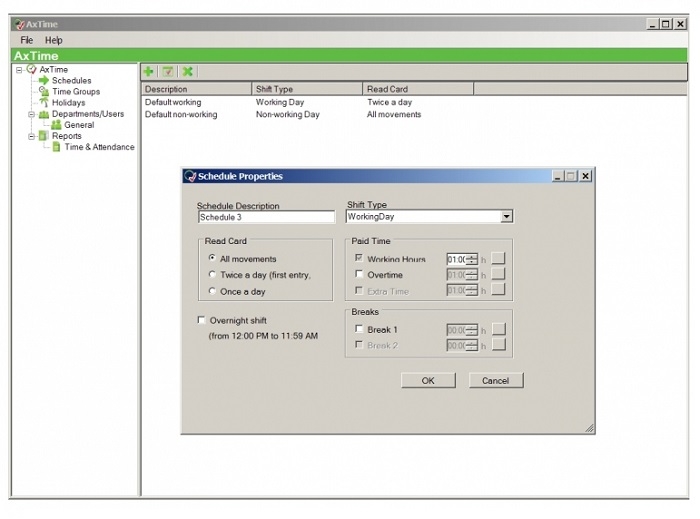The image size is (700, 519).
Task: Open the Shift Type dropdown
Action: tap(506, 216)
